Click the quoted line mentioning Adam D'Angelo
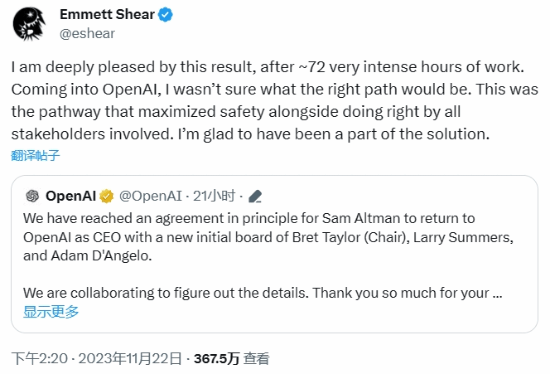 (x=87, y=256)
